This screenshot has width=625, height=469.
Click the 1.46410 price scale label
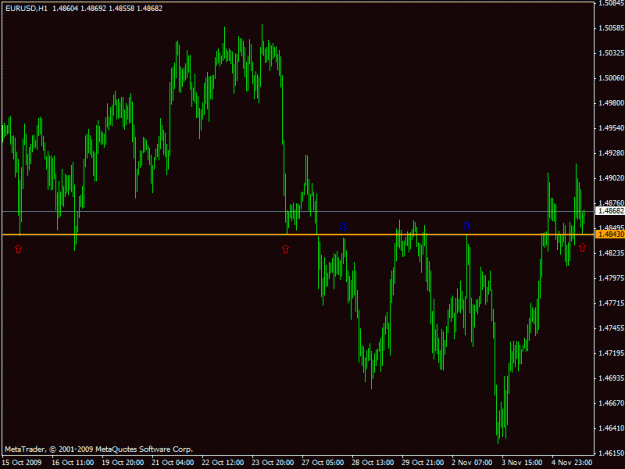611,428
